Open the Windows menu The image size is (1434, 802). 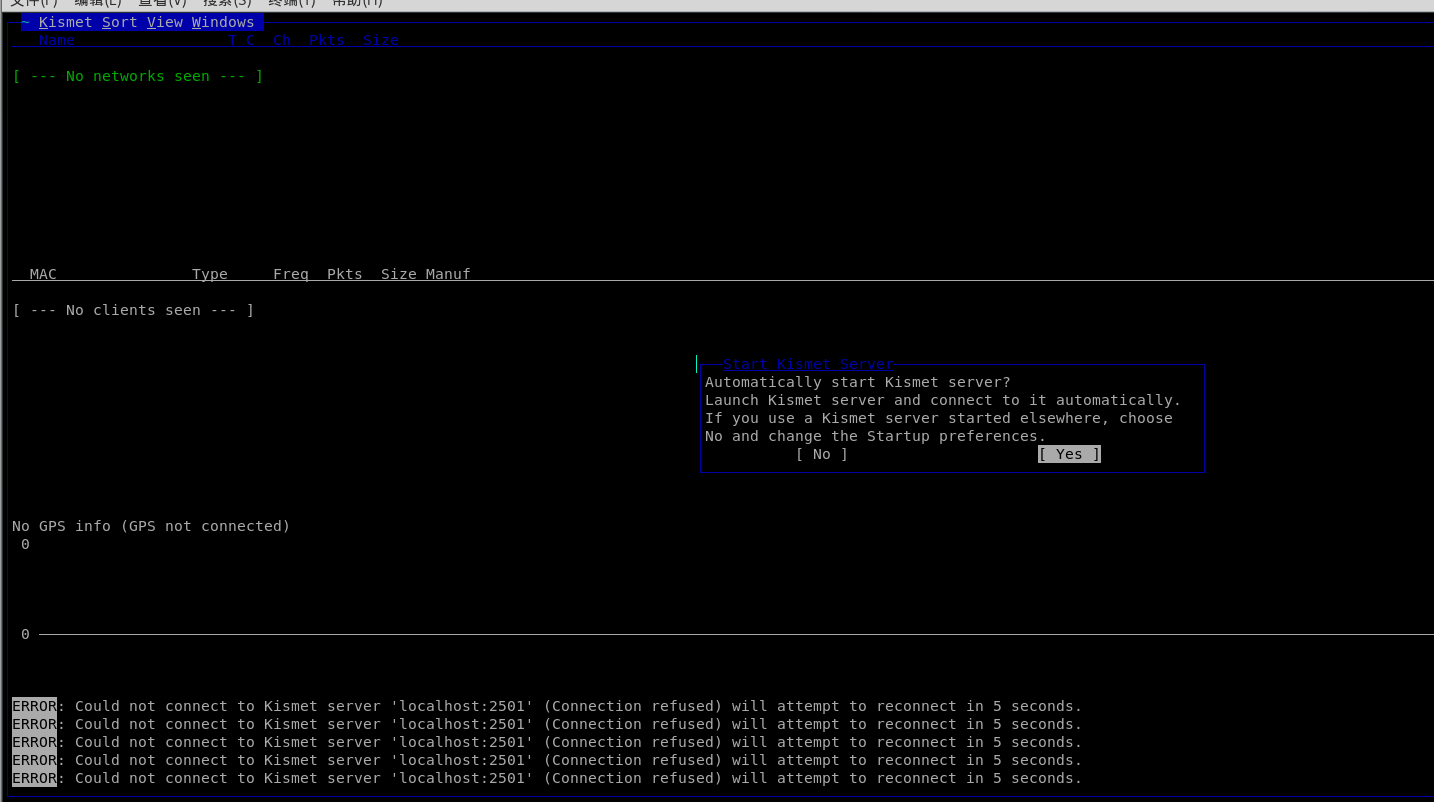(223, 22)
